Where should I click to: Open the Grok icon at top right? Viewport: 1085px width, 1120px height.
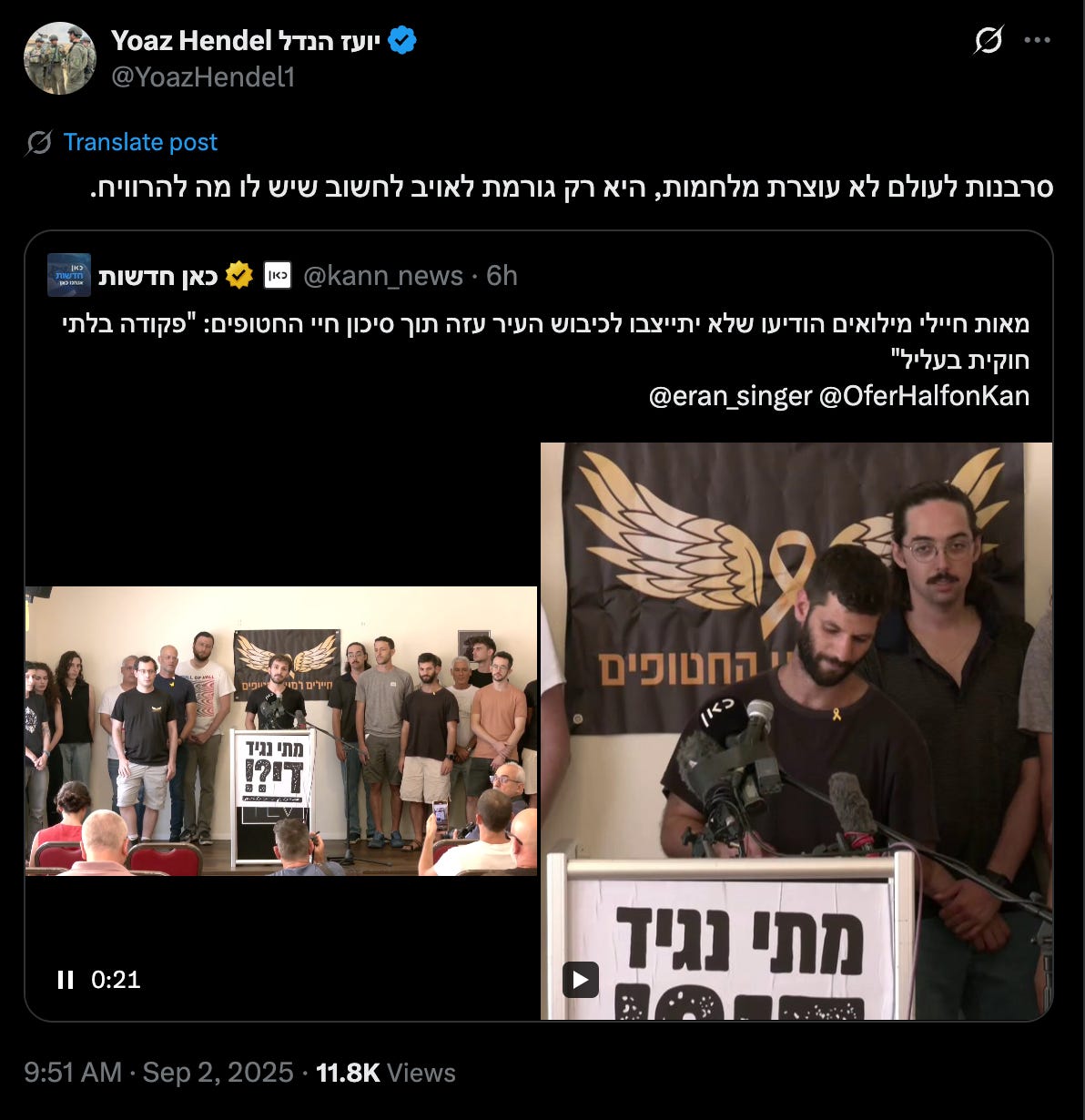tap(989, 40)
